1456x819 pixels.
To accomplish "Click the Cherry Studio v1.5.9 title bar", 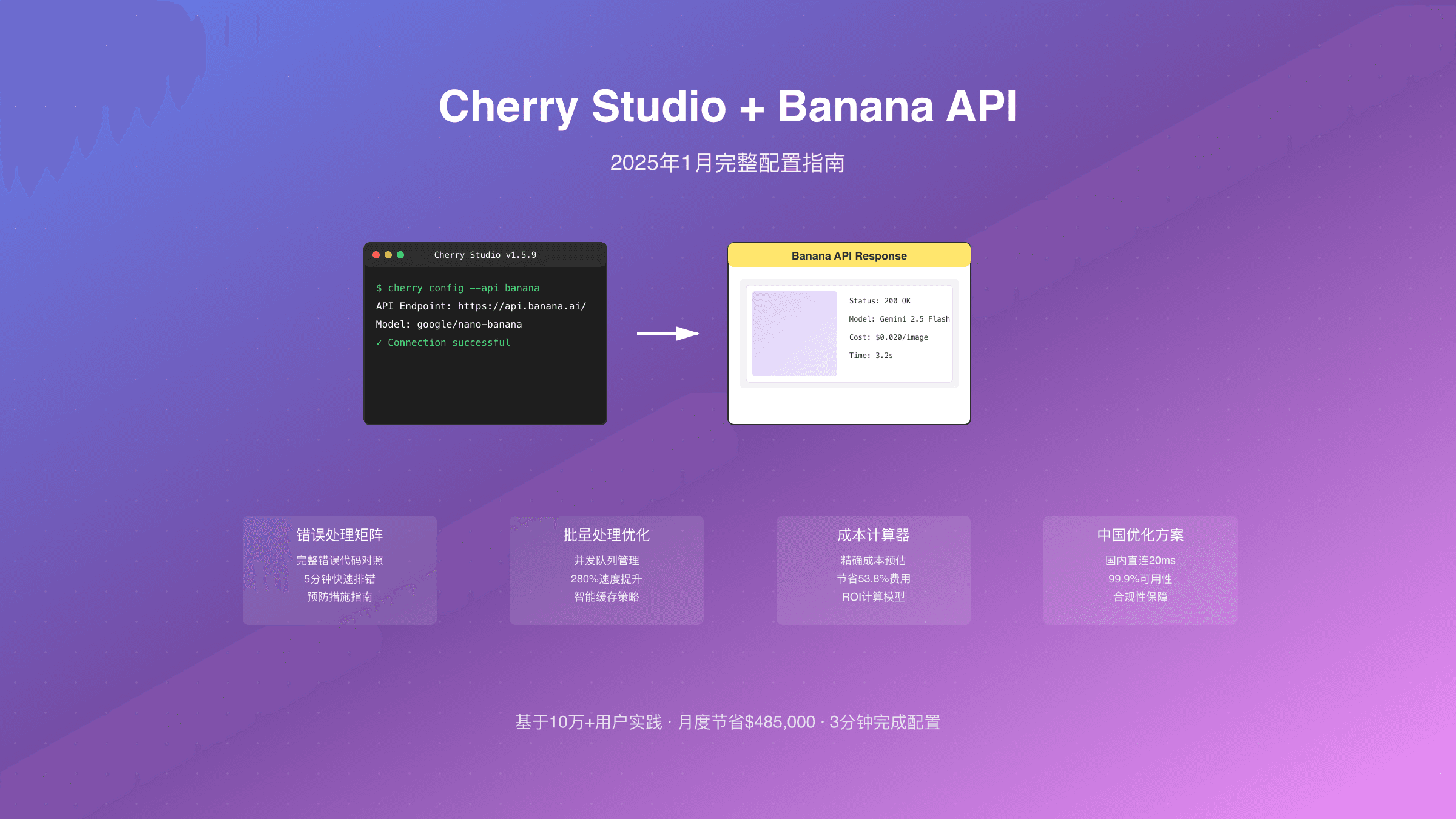I will [485, 255].
